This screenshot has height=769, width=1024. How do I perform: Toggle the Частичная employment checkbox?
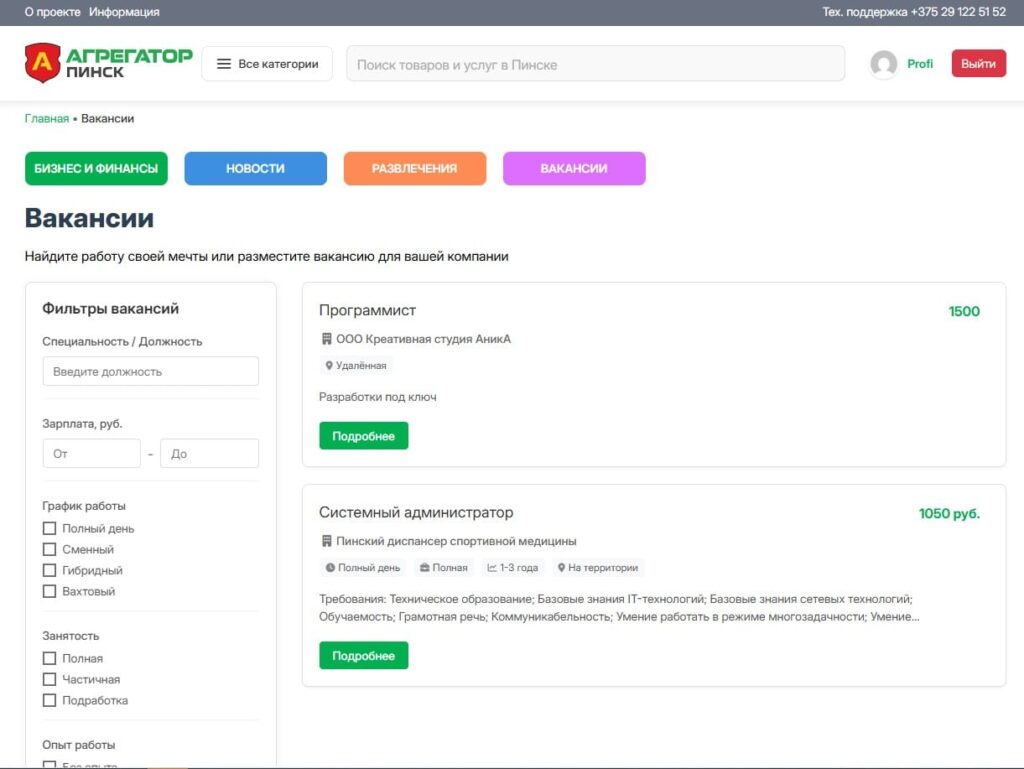point(49,679)
